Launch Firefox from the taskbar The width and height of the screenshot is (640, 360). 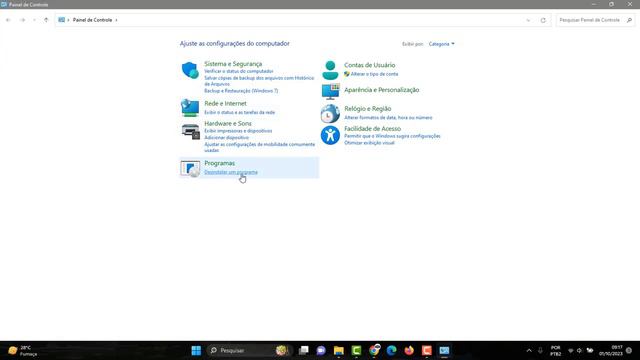[409, 351]
